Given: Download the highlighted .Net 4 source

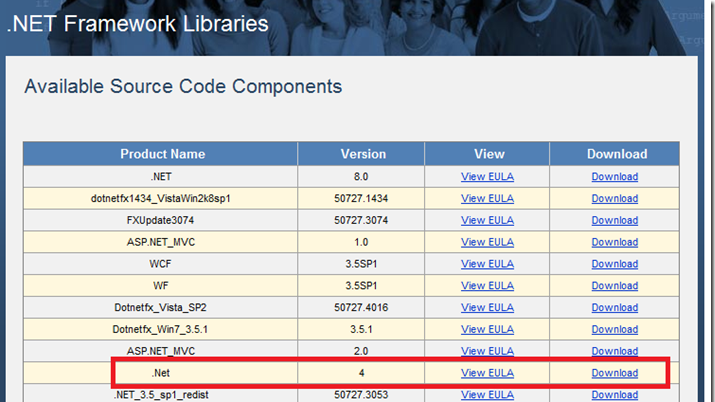Looking at the screenshot, I should [x=615, y=373].
